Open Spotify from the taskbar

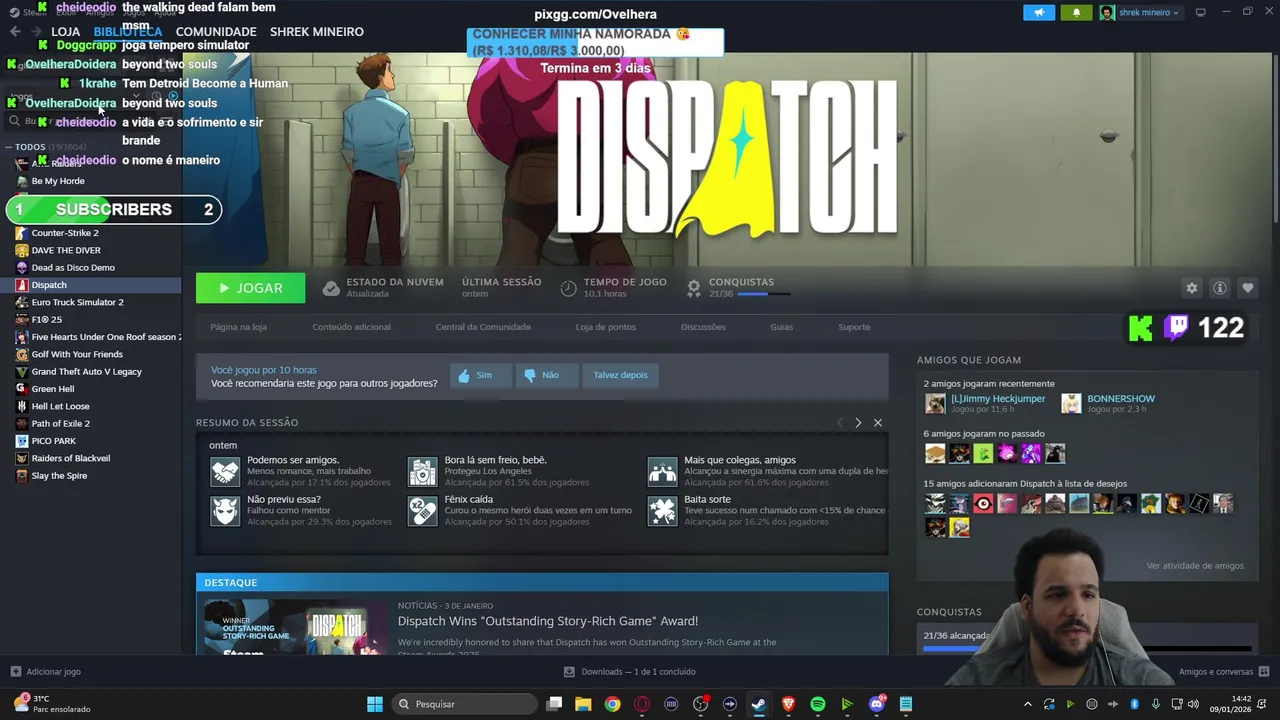coord(818,704)
